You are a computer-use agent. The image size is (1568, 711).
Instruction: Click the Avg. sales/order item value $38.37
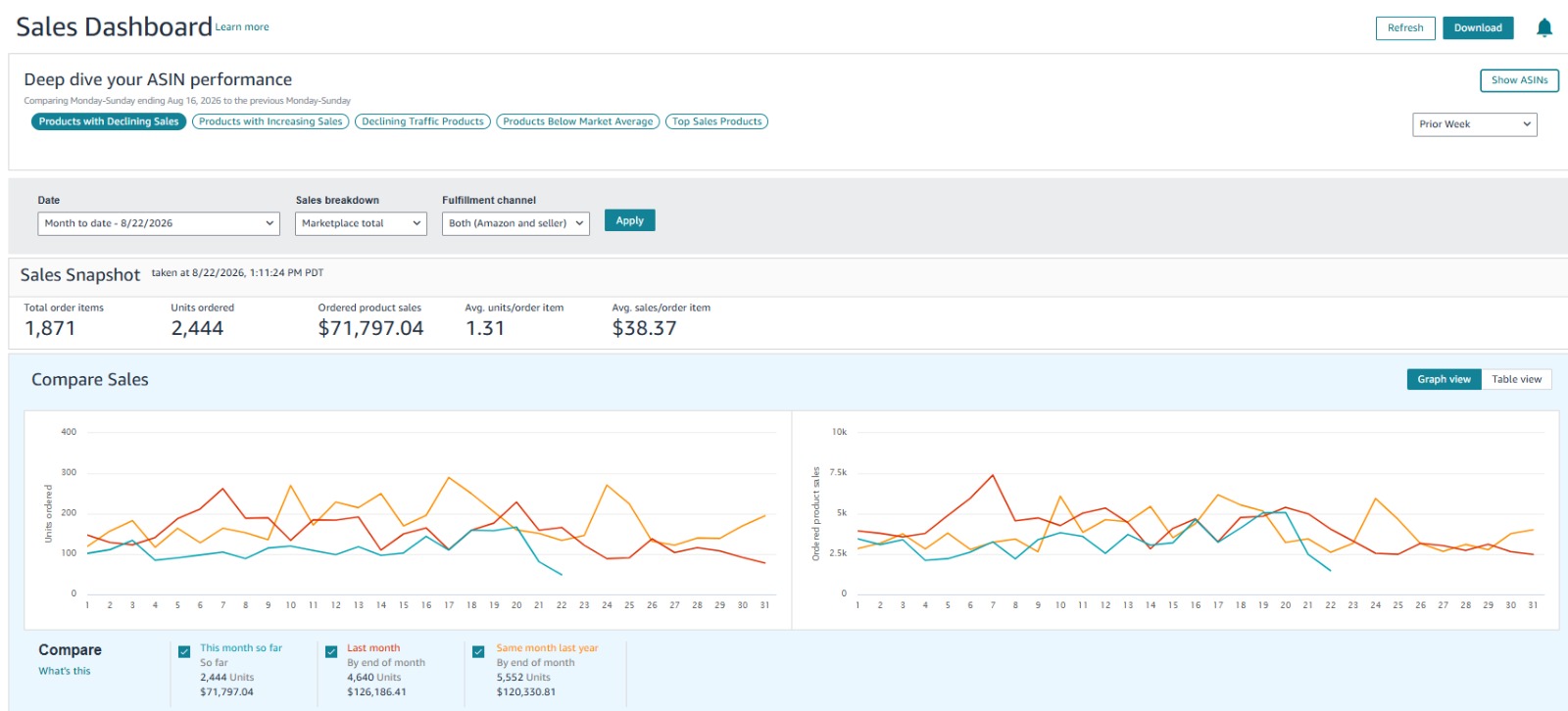(x=644, y=328)
